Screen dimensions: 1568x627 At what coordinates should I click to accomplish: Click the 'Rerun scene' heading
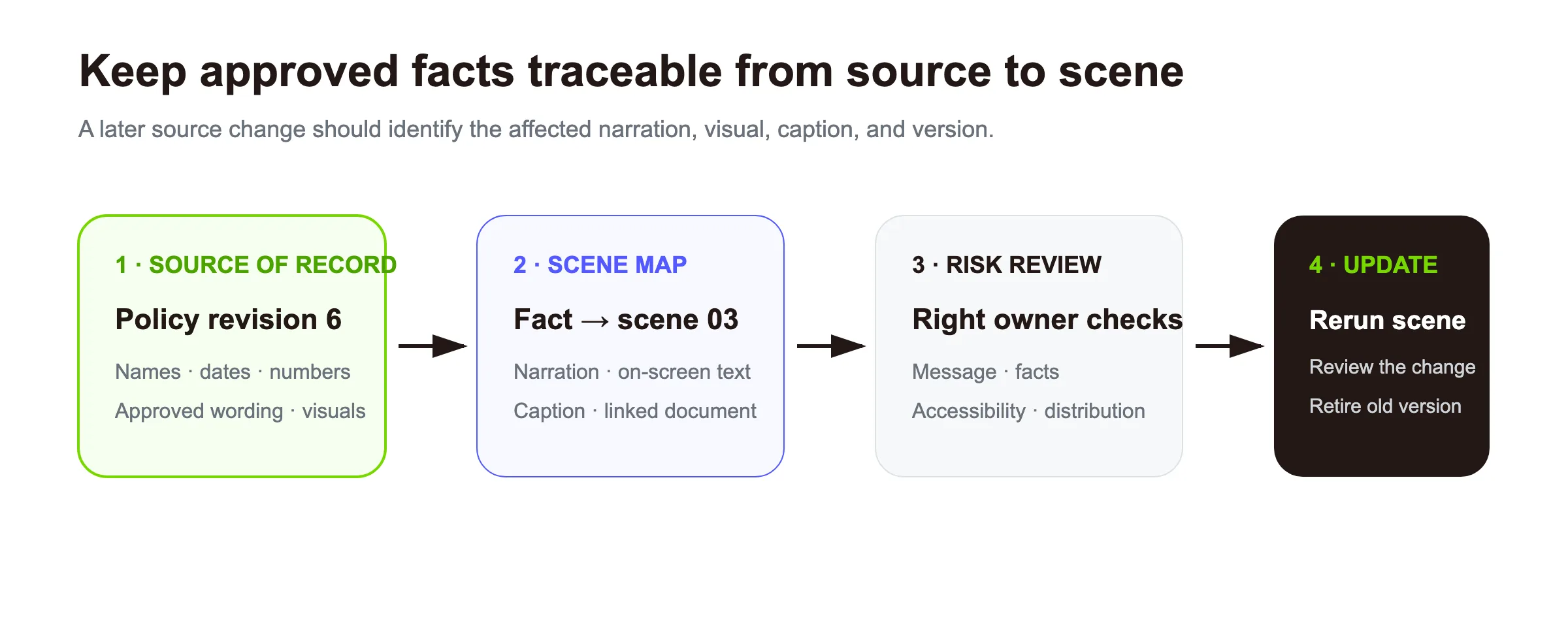point(1388,320)
